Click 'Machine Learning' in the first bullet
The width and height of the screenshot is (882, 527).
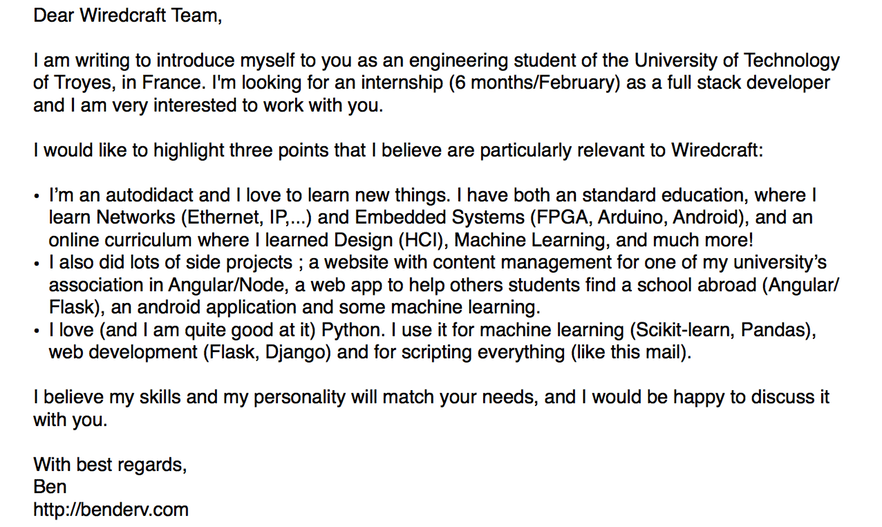tap(532, 240)
